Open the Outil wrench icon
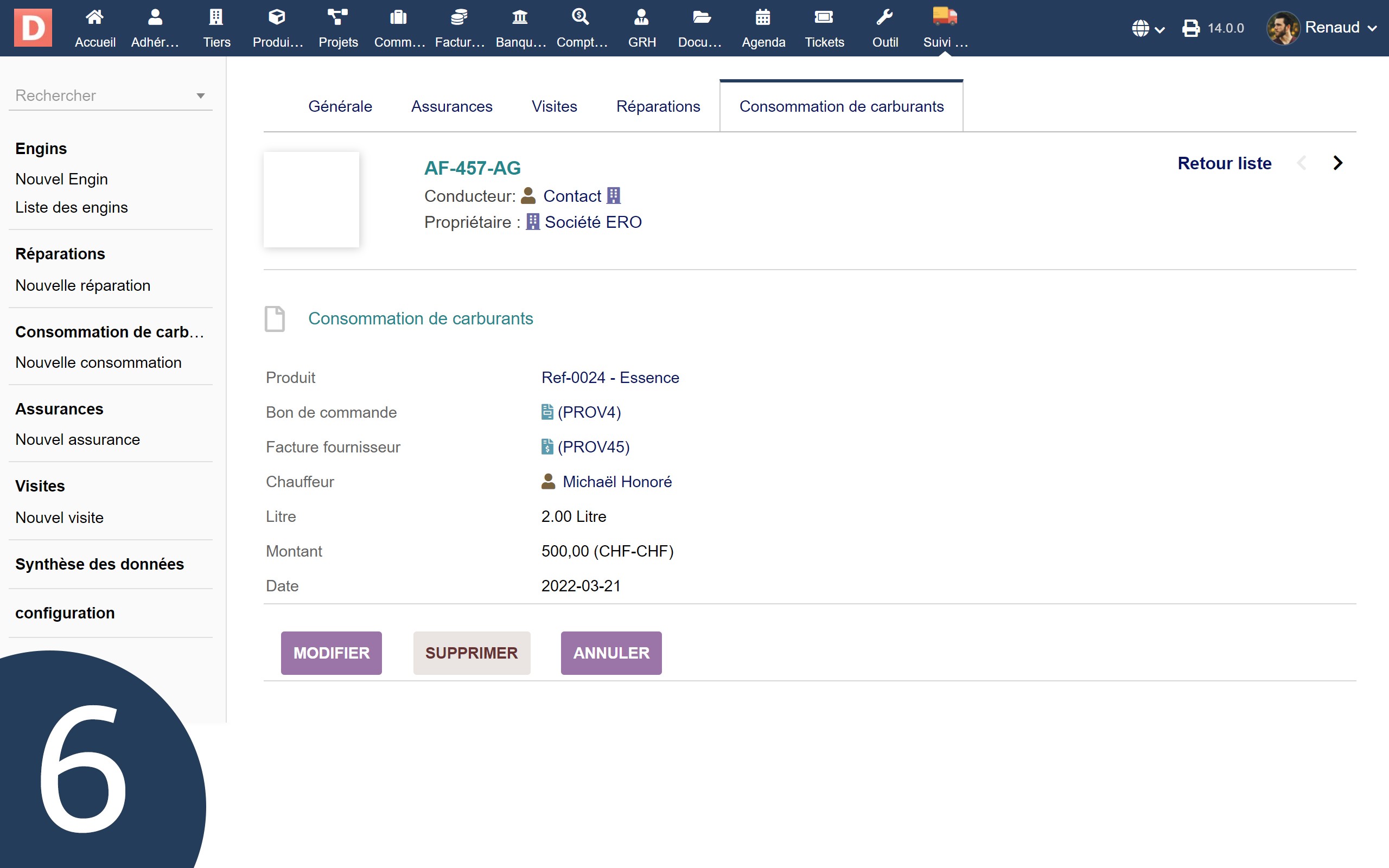 884,17
